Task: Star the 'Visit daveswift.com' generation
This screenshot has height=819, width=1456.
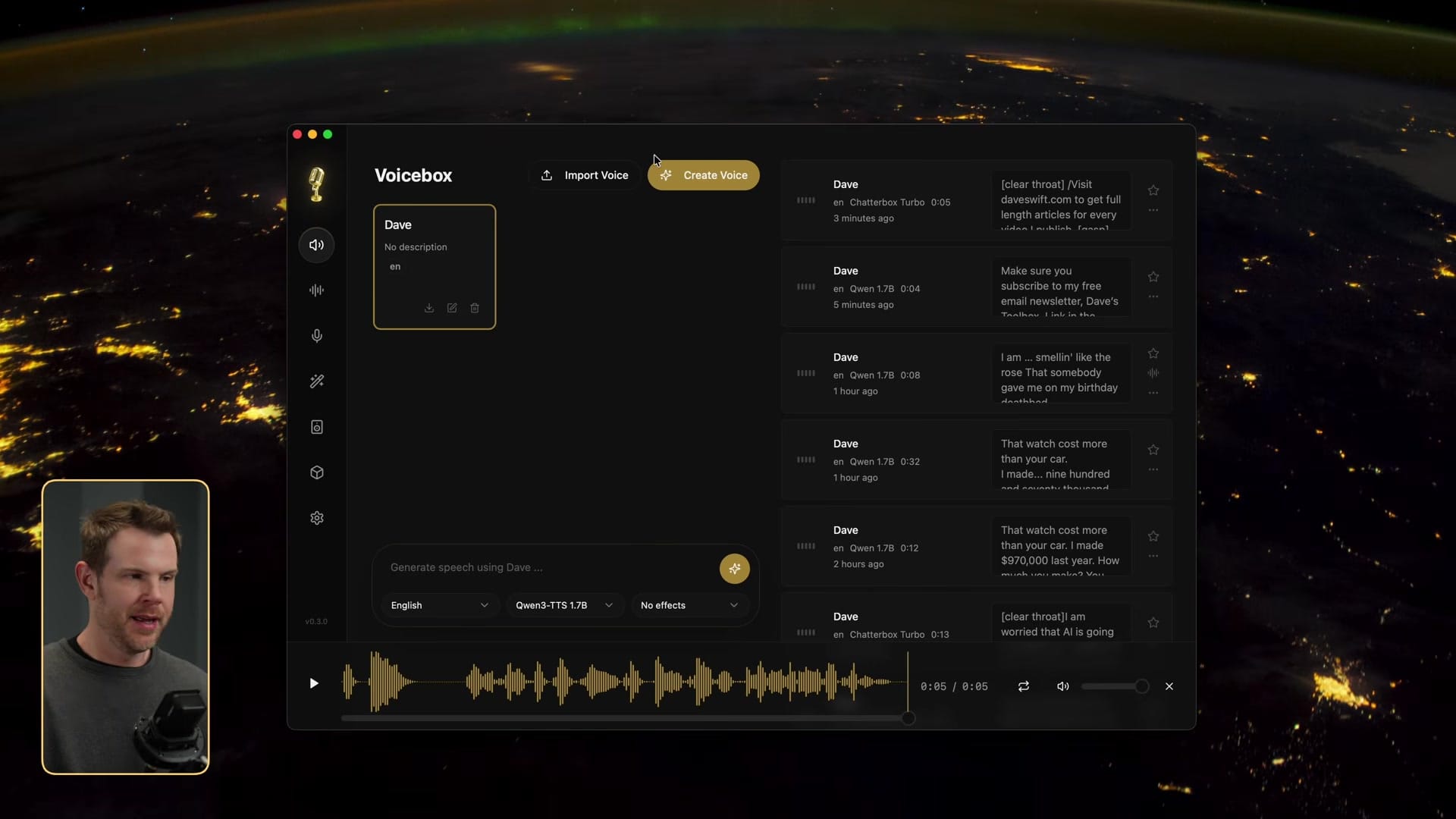Action: pyautogui.click(x=1153, y=190)
